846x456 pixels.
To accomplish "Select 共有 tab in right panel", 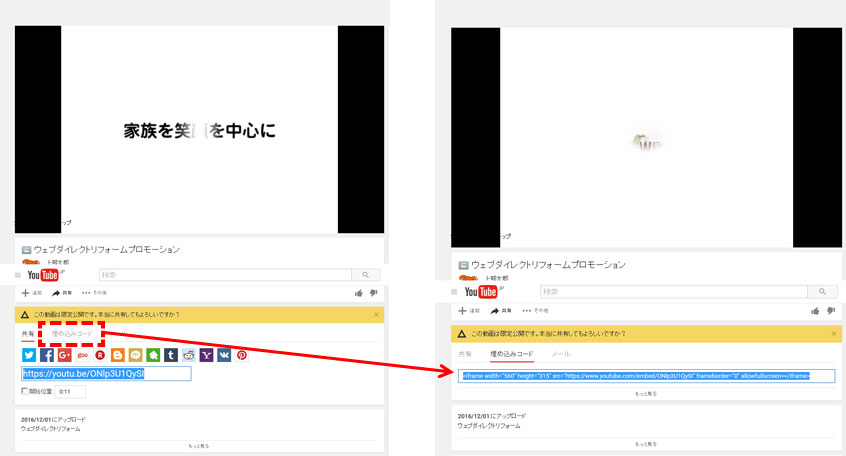I will (465, 354).
